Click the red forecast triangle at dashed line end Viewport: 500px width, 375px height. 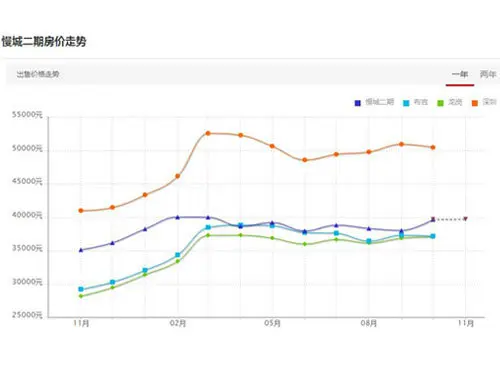coord(465,219)
